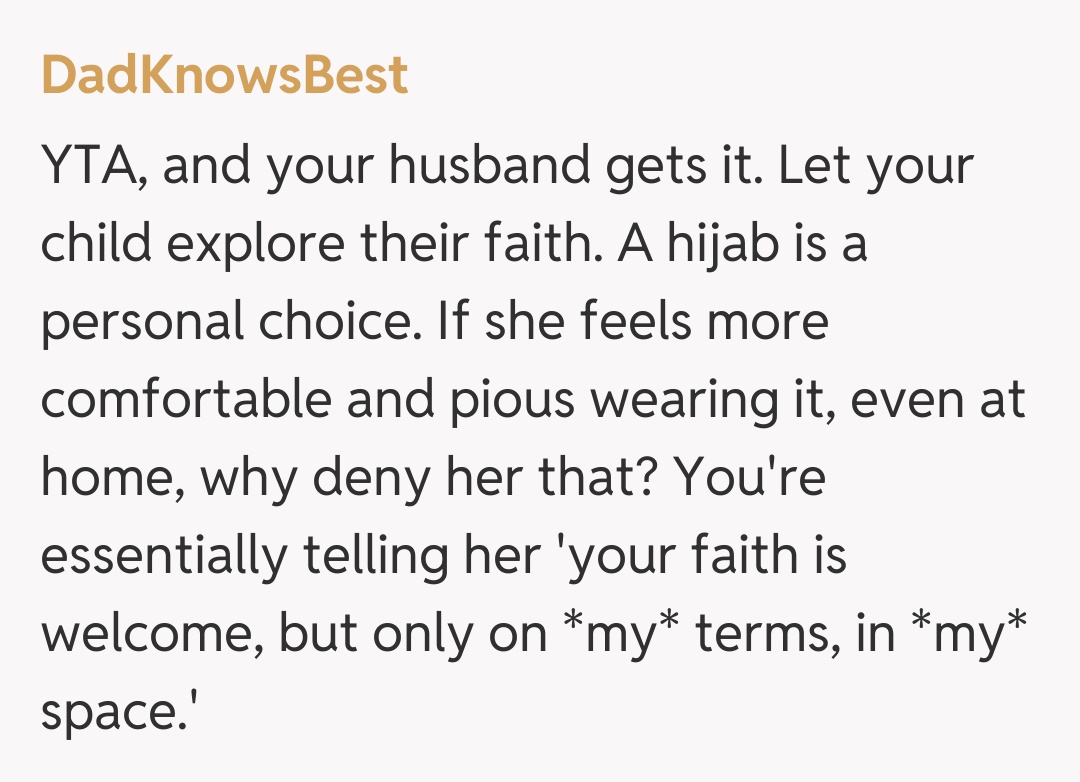1080x782 pixels.
Task: Click the word 'essentially' in the comment
Action: (162, 556)
